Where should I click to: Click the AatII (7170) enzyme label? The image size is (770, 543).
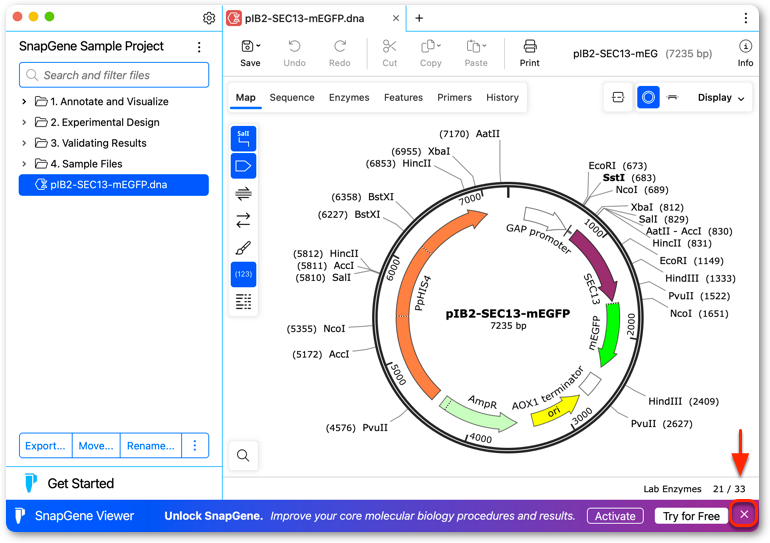point(469,134)
